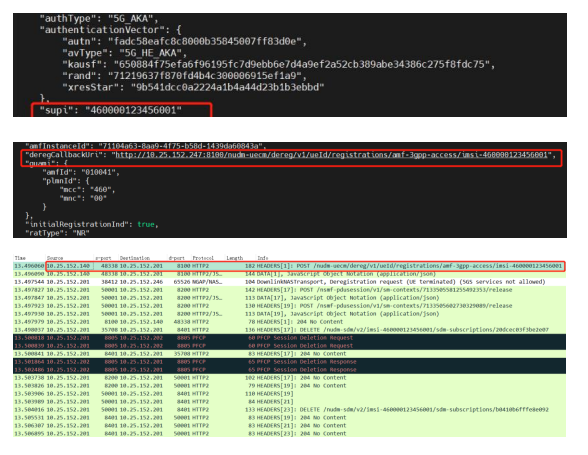
Task: Select packet row at time 13.505531
Action: [x=290, y=417]
